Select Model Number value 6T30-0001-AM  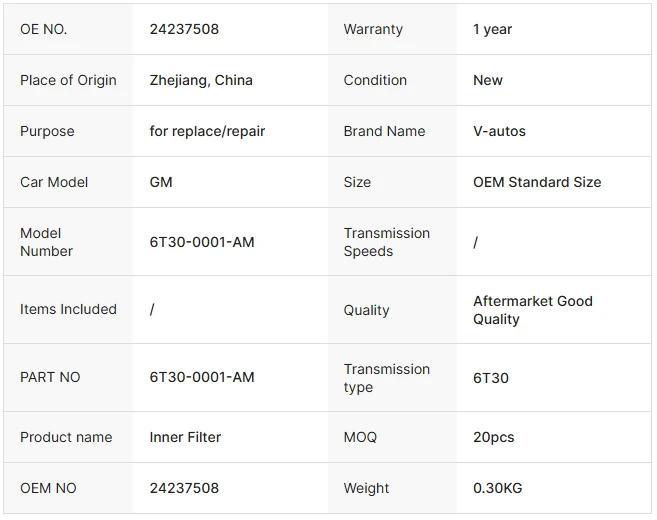coord(202,242)
